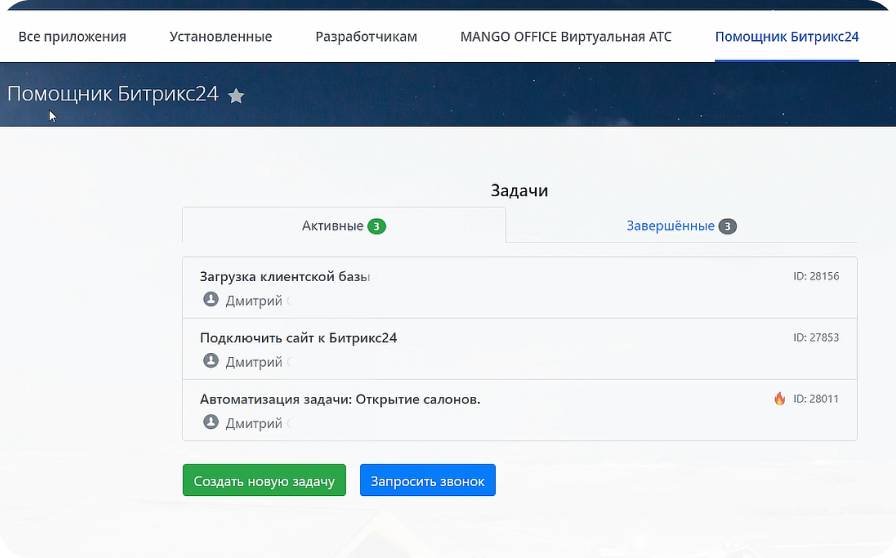This screenshot has height=558, width=896.
Task: Click the favorite star beside Помощник Битрикс24
Action: click(236, 96)
